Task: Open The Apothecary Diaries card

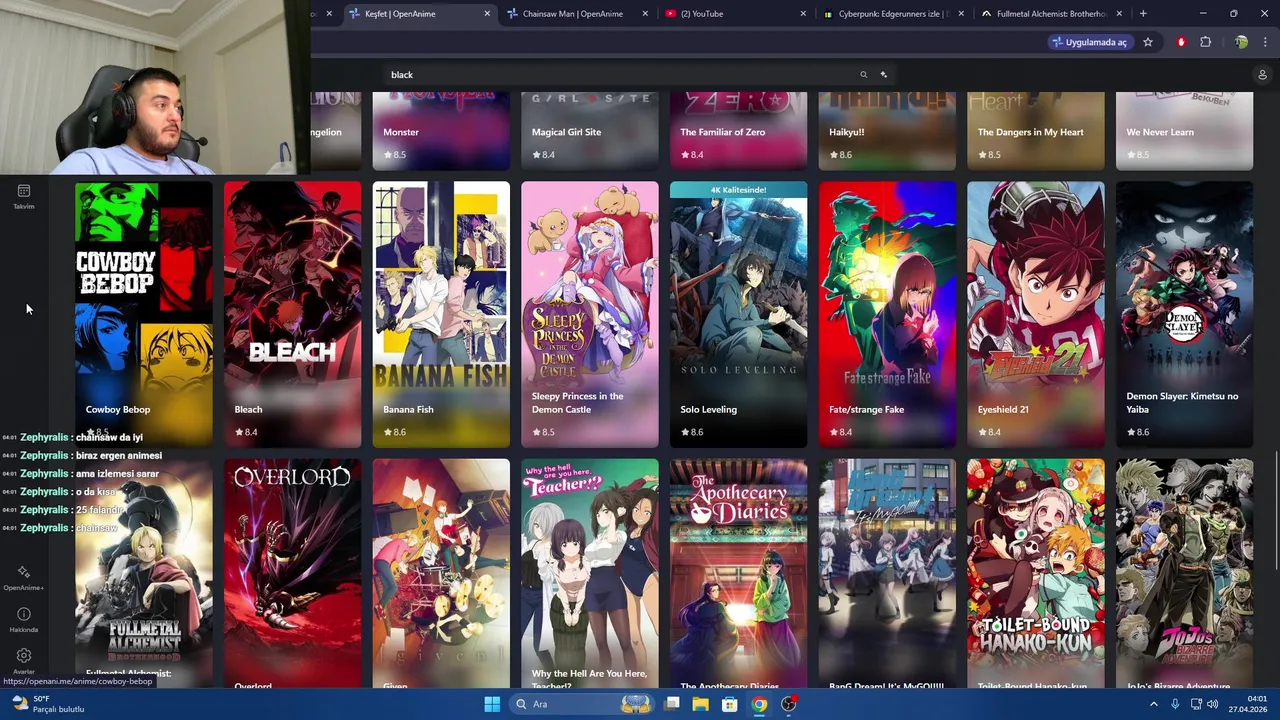Action: 738,574
